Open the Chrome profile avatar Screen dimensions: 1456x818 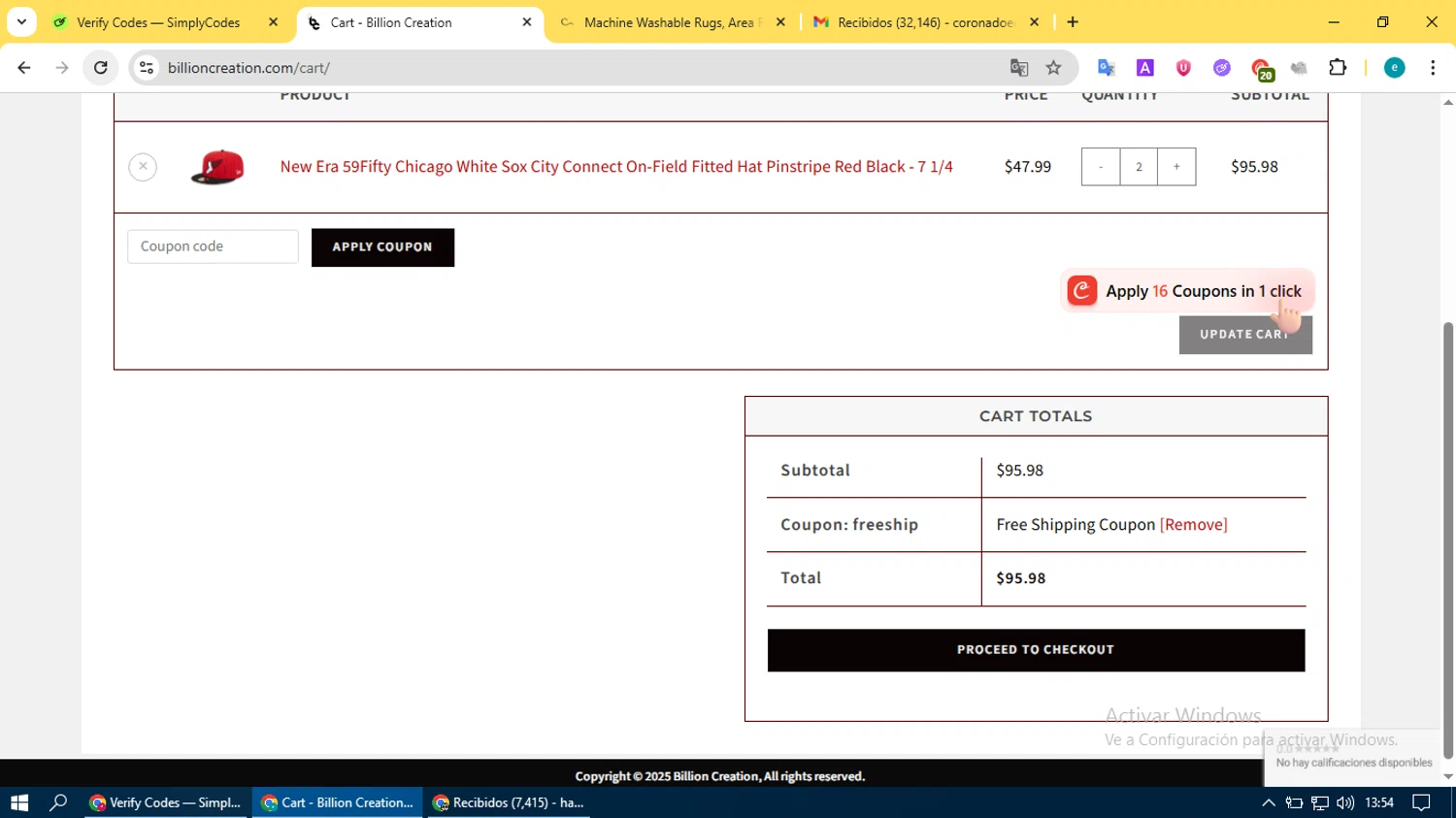(x=1394, y=68)
